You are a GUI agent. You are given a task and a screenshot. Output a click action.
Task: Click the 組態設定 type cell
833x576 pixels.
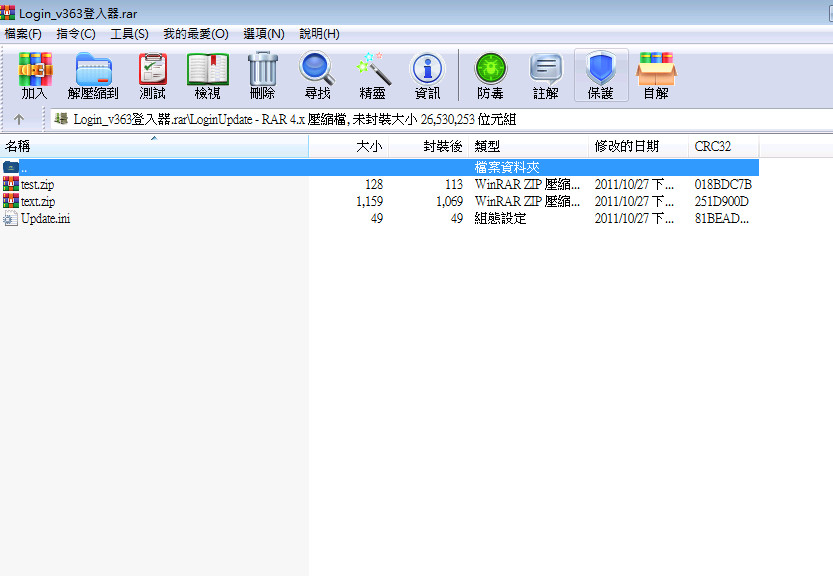(x=500, y=218)
